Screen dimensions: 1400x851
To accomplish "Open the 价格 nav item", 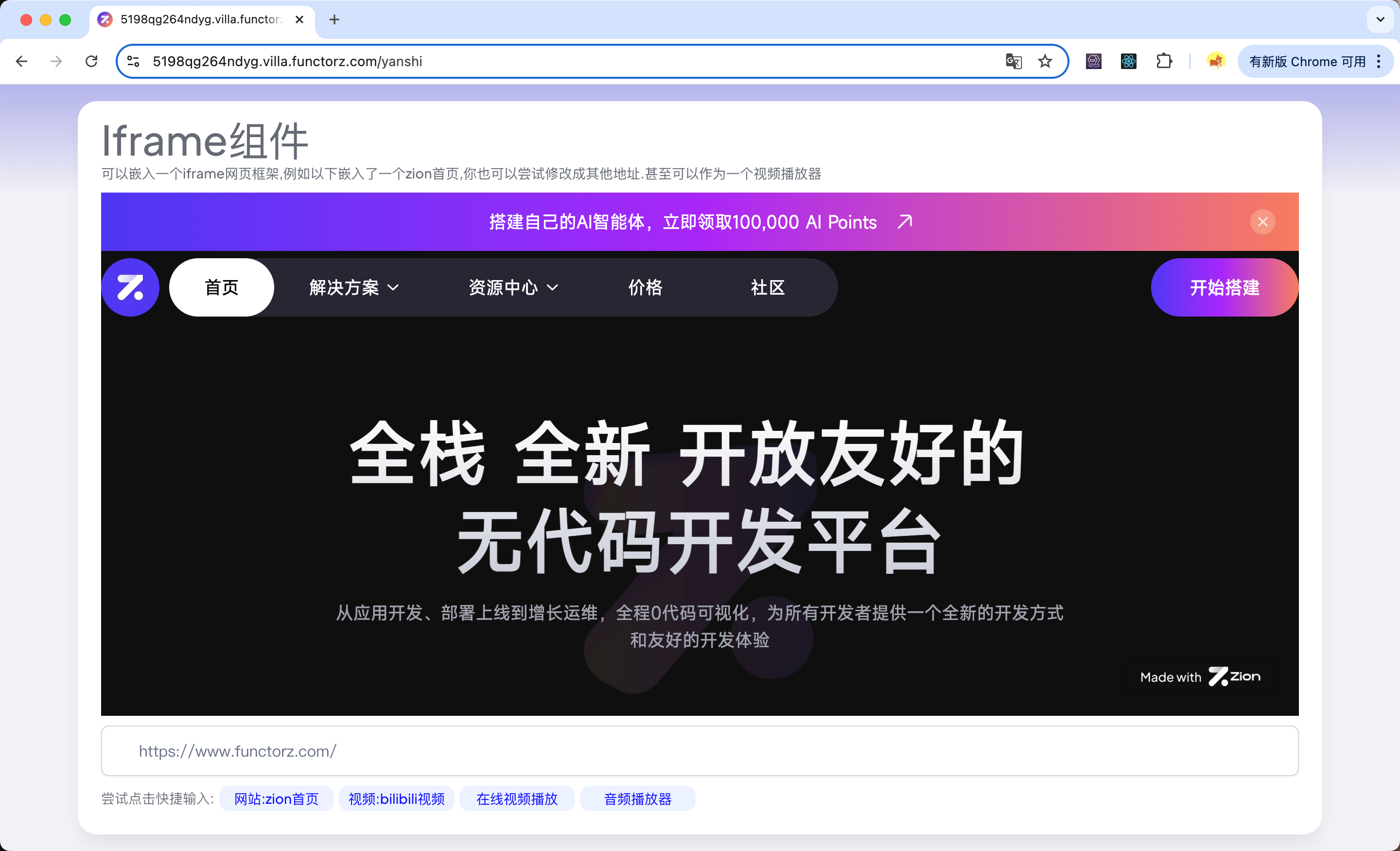I will click(645, 288).
